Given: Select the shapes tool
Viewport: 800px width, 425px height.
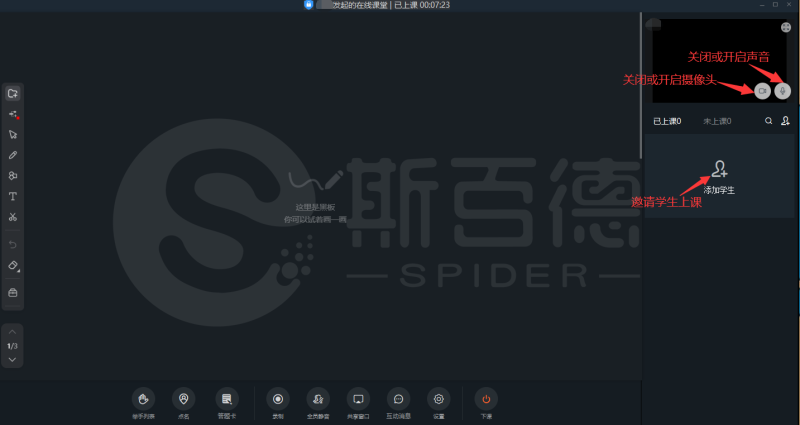Looking at the screenshot, I should [x=13, y=176].
